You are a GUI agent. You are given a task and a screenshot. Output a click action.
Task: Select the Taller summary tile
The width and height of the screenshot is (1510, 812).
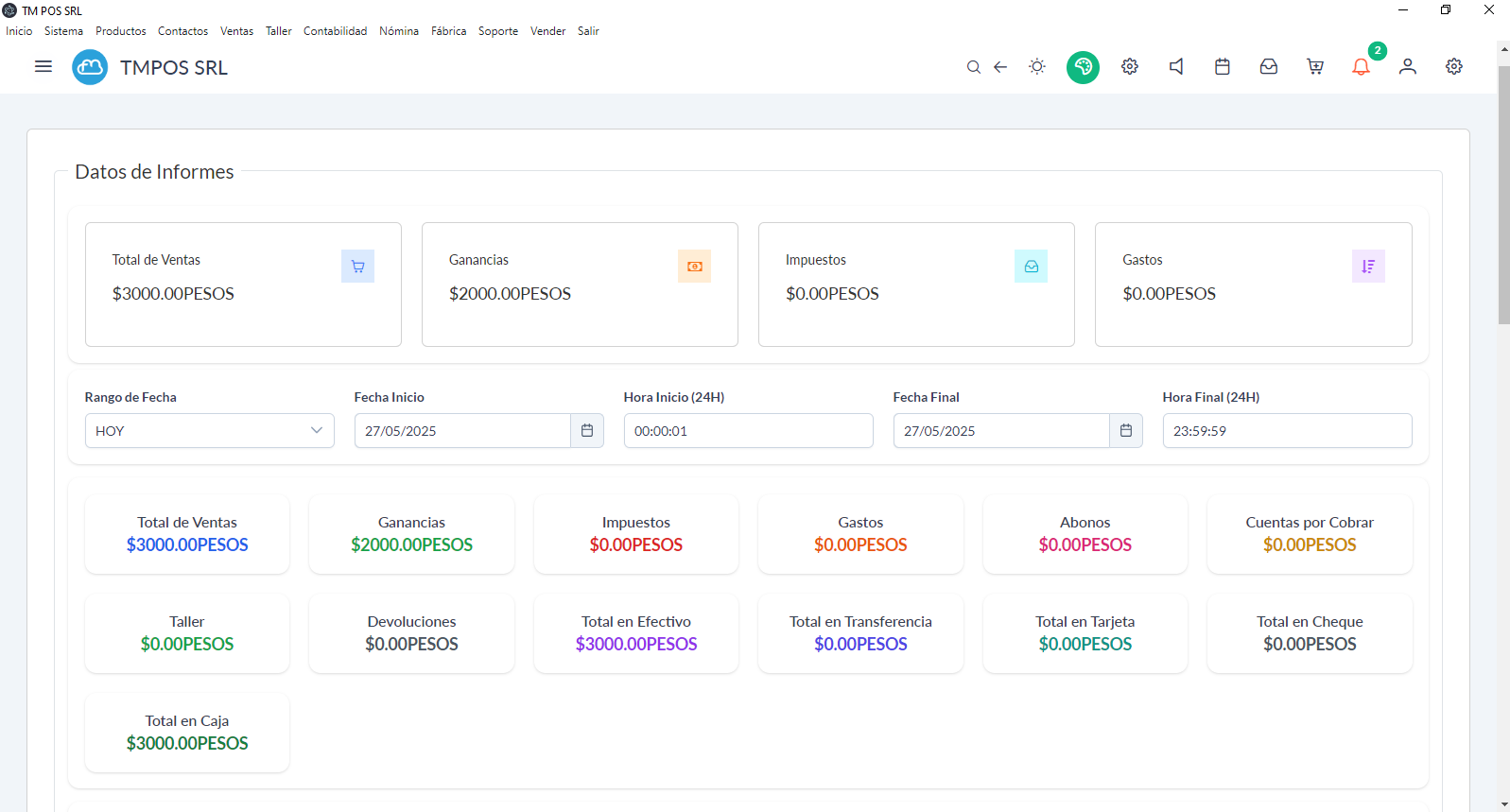pos(187,633)
